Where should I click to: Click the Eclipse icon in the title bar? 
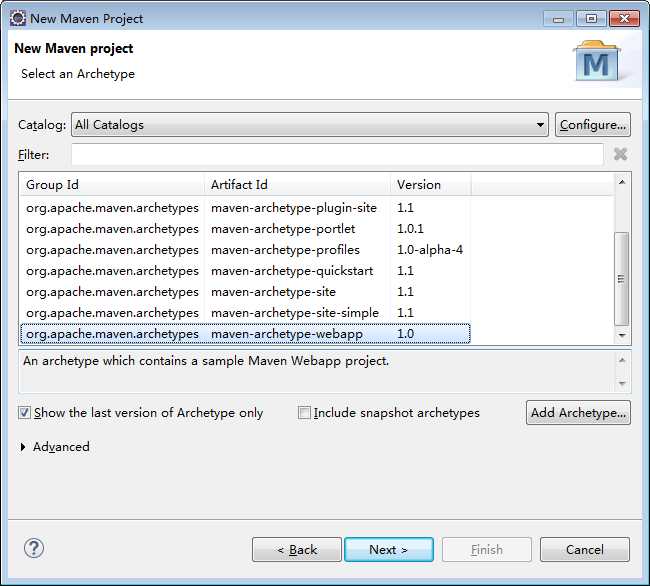click(x=18, y=19)
